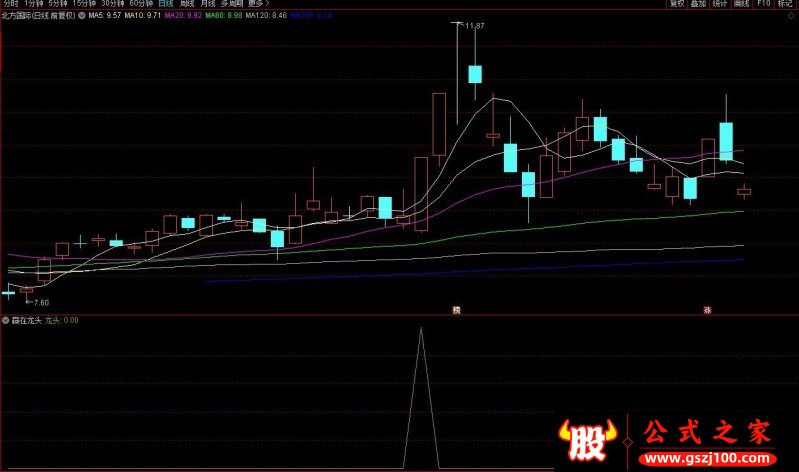The image size is (799, 472).
Task: Click the round icon beside 藏在龙头 indicator
Action: 6,320
